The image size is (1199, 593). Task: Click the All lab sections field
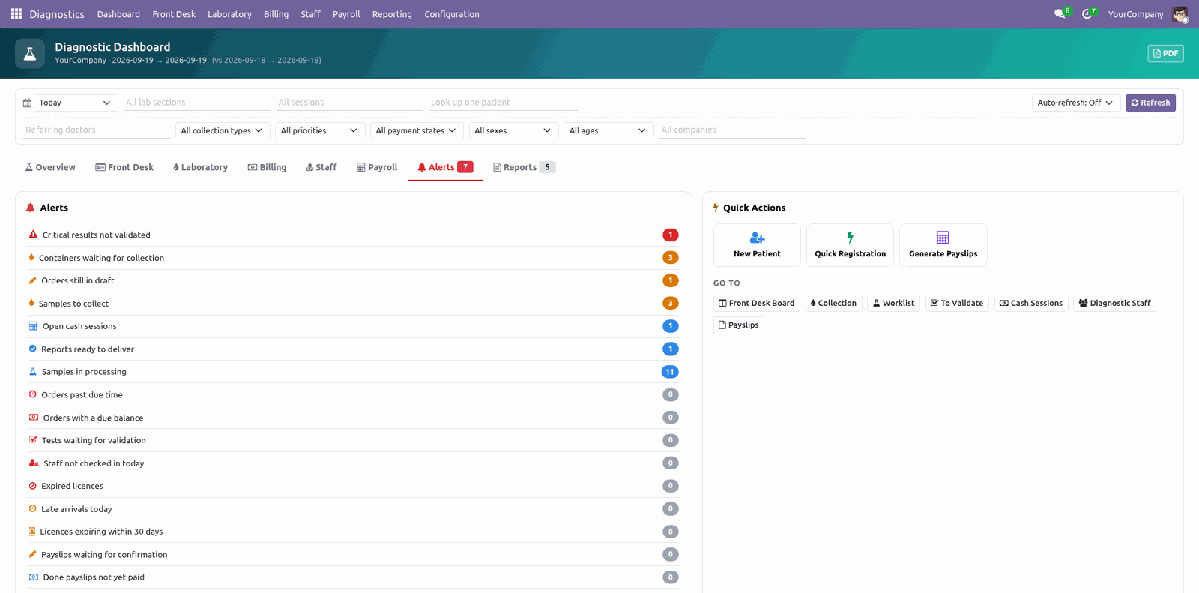(197, 103)
